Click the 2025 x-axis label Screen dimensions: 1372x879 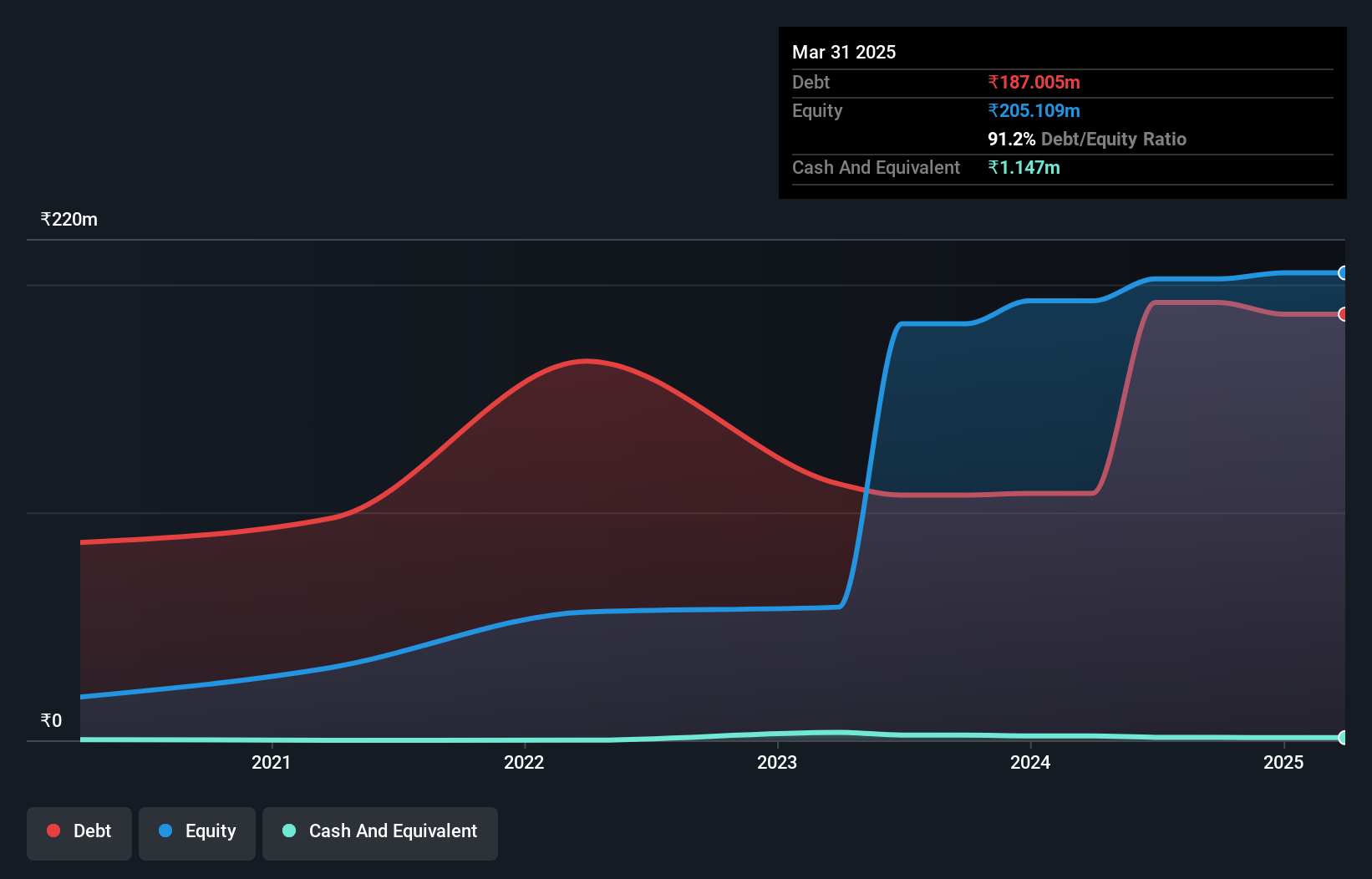[1283, 762]
